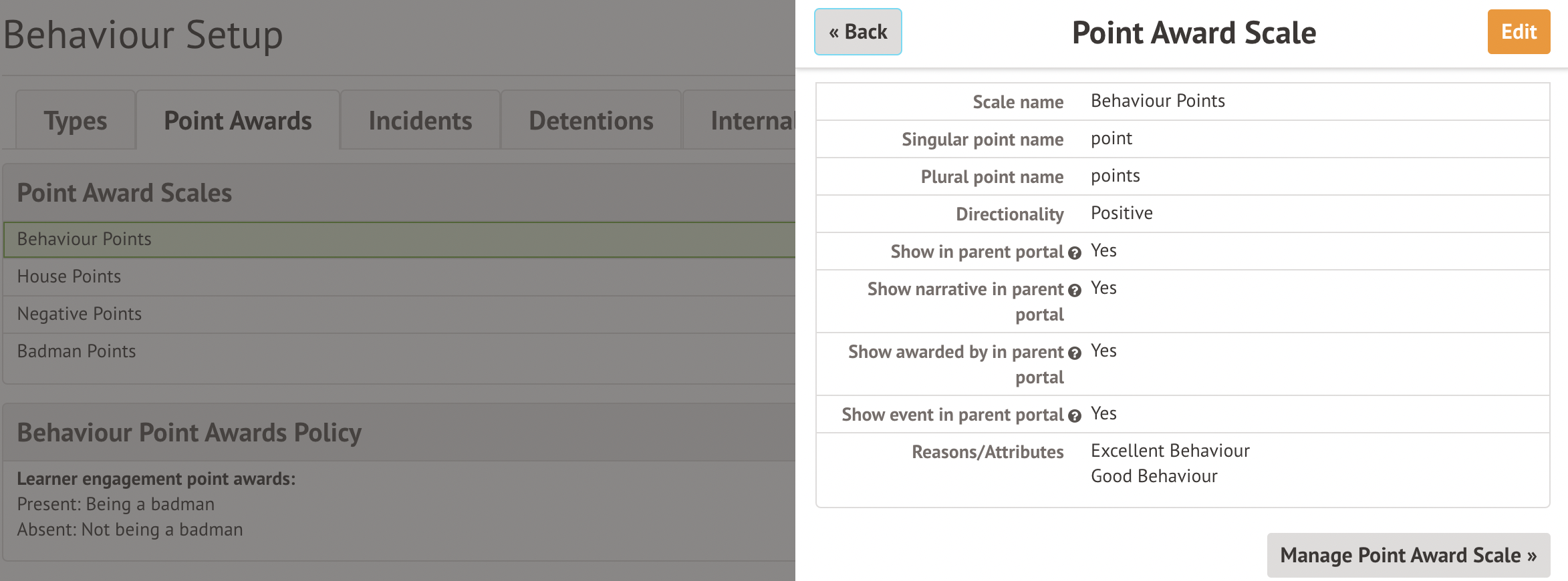Image resolution: width=1568 pixels, height=581 pixels.
Task: Open the partially visible Internal tab
Action: tap(752, 121)
